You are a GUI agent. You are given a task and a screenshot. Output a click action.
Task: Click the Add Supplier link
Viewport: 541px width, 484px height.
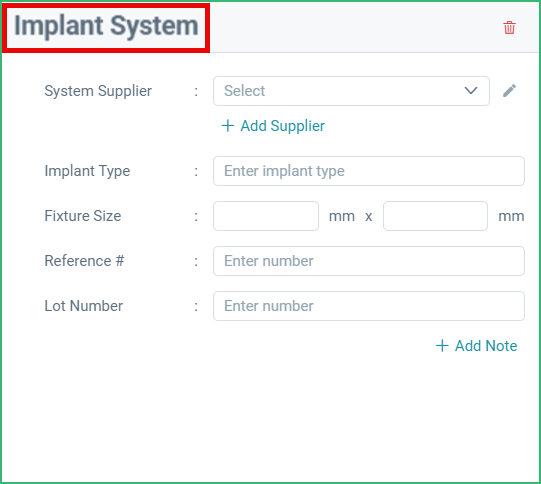pyautogui.click(x=273, y=126)
